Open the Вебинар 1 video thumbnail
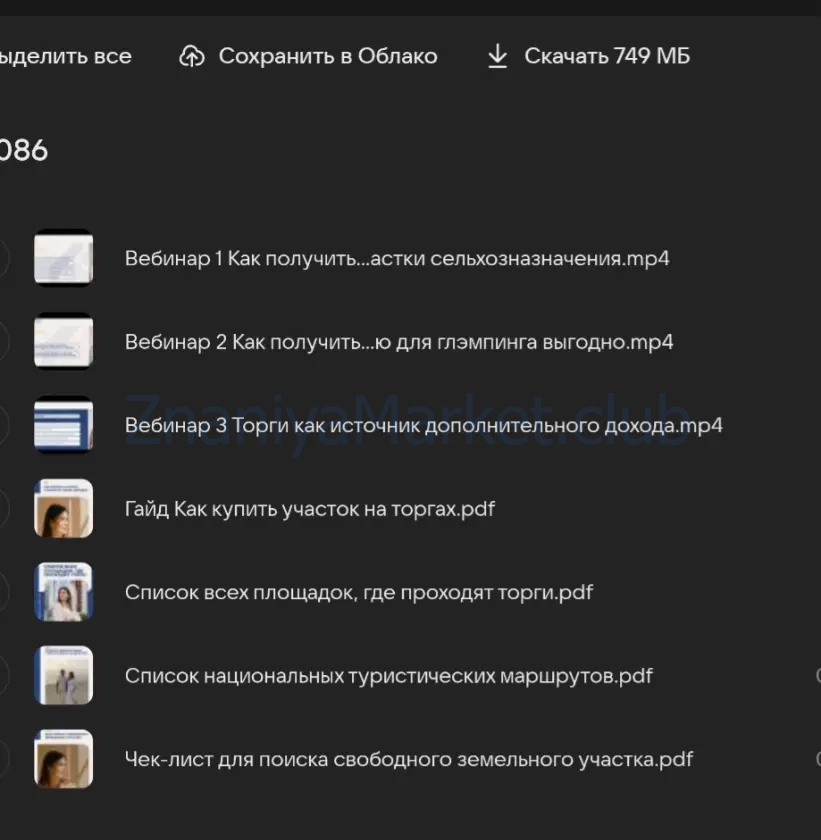Viewport: 821px width, 840px height. click(64, 258)
